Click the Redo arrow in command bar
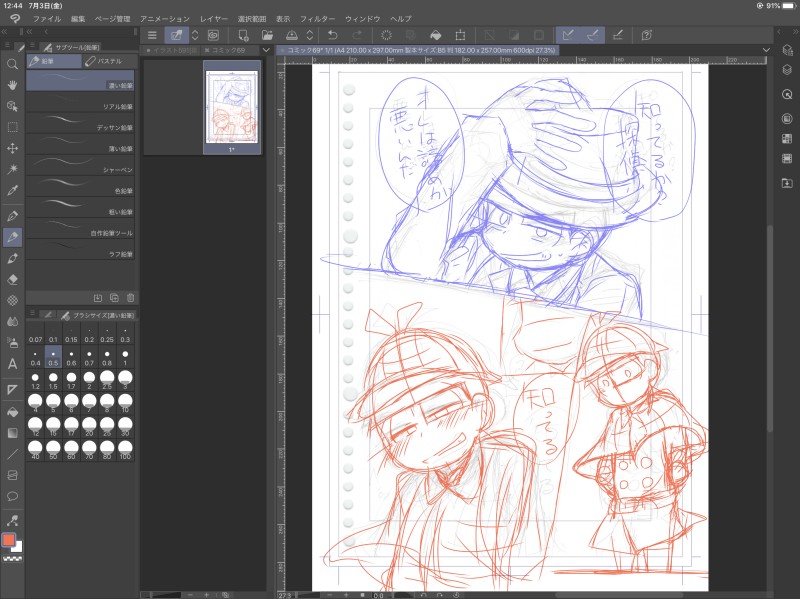Viewport: 800px width, 599px height. point(357,35)
